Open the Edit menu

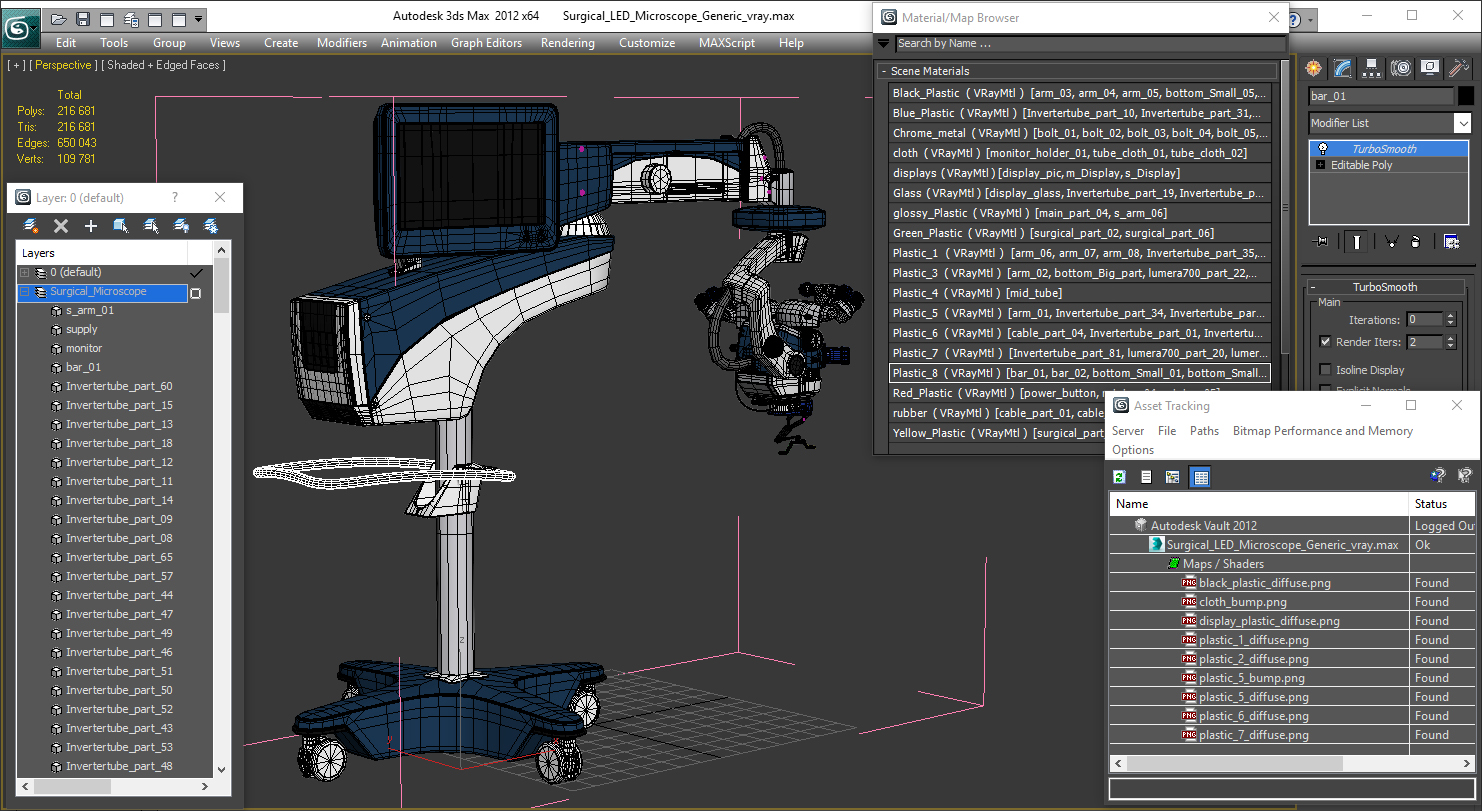pos(66,43)
